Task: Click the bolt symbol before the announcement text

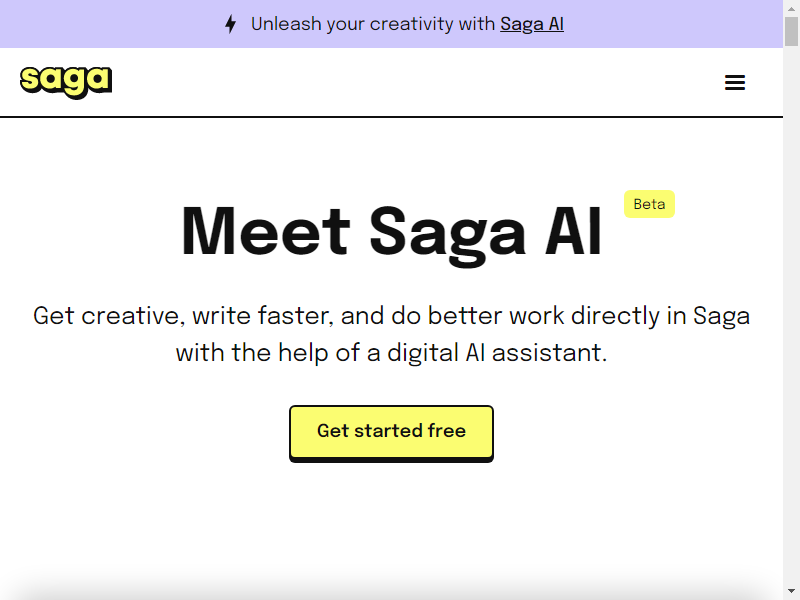Action: [x=230, y=23]
